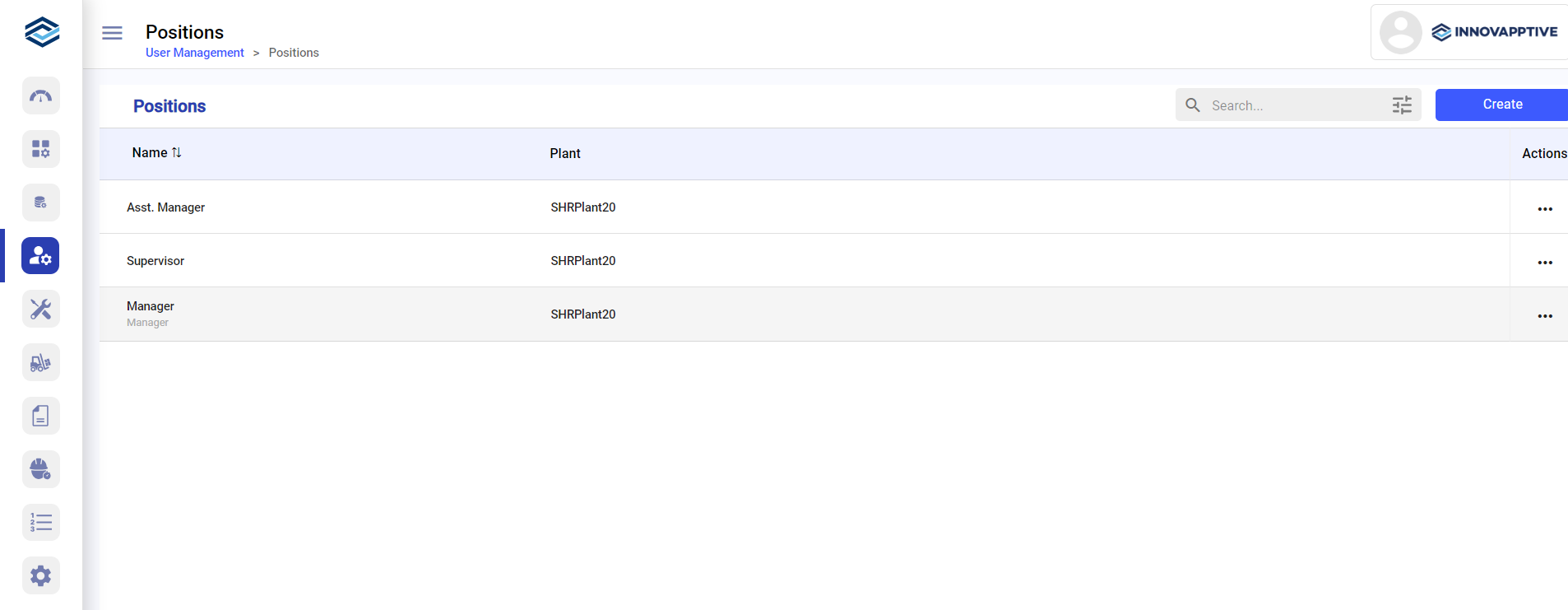Open the database settings sidebar icon
Screen dimensions: 1568x610
click(x=40, y=203)
